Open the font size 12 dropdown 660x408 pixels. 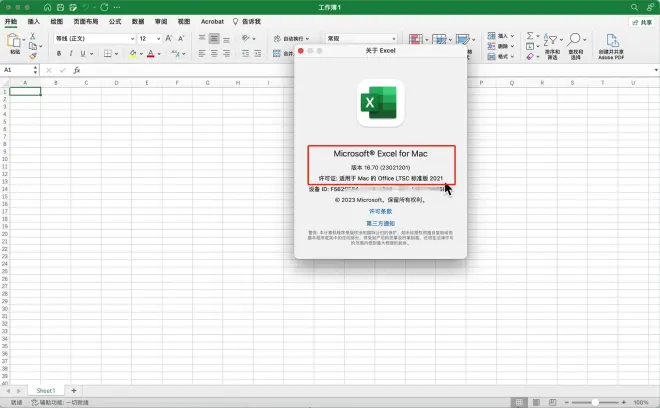(158, 39)
